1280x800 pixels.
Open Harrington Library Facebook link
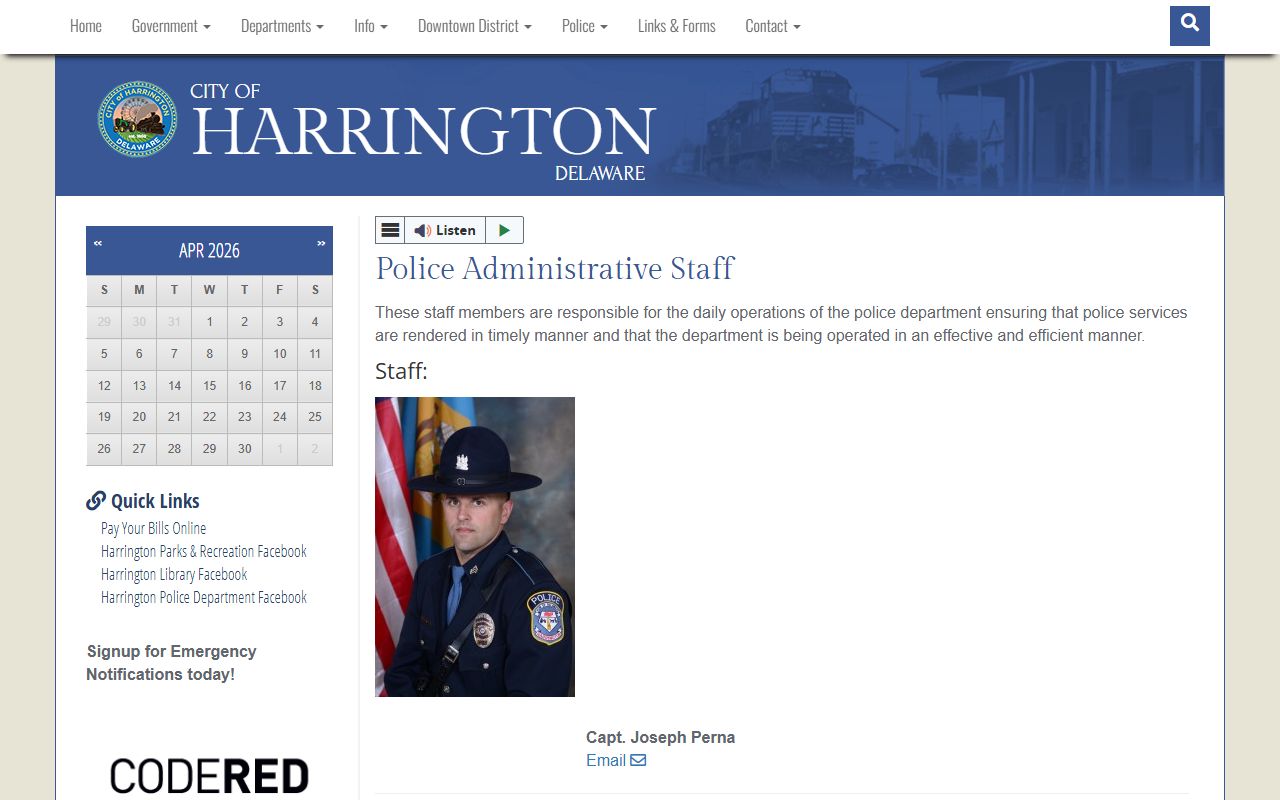tap(174, 574)
